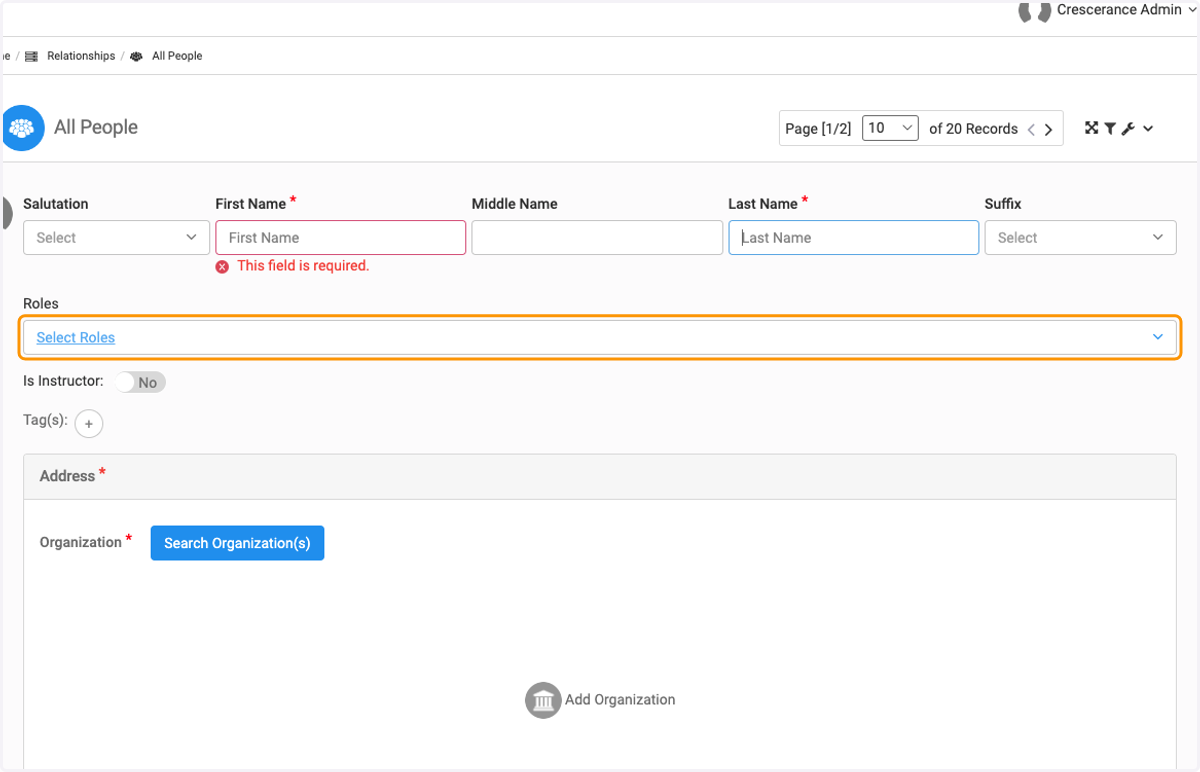
Task: Click the Search Organization(s) button
Action: (x=237, y=543)
